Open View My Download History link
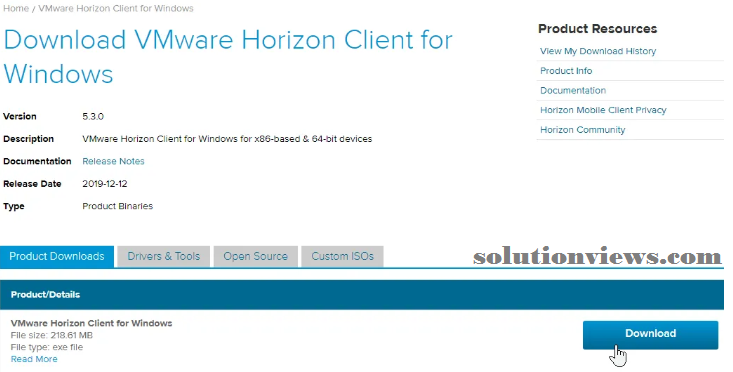 [x=598, y=51]
